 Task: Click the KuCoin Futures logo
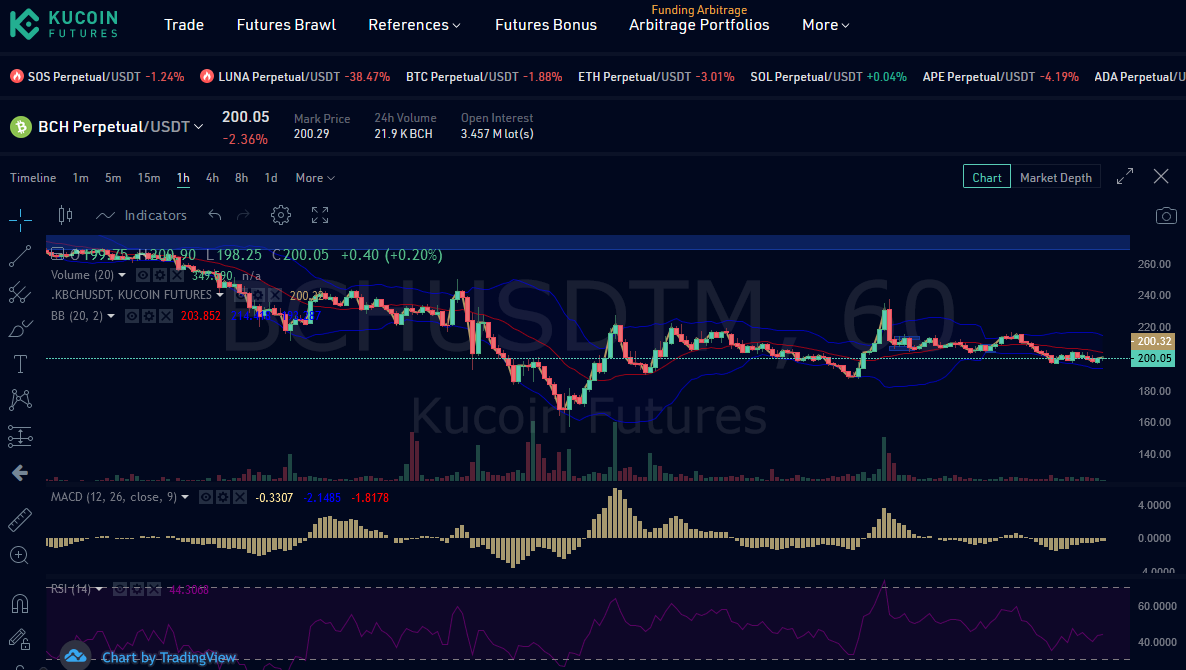click(x=64, y=24)
